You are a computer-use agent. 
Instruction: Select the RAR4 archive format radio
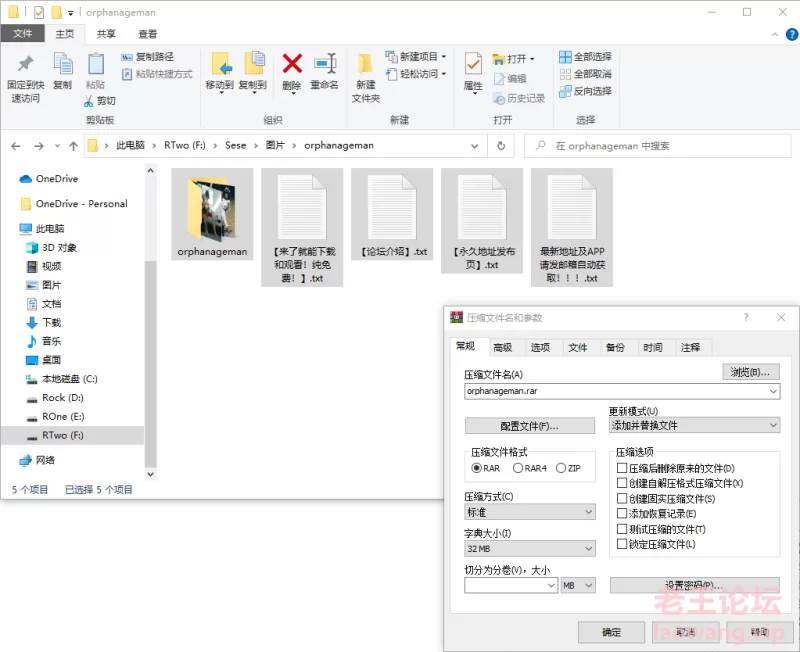point(518,468)
